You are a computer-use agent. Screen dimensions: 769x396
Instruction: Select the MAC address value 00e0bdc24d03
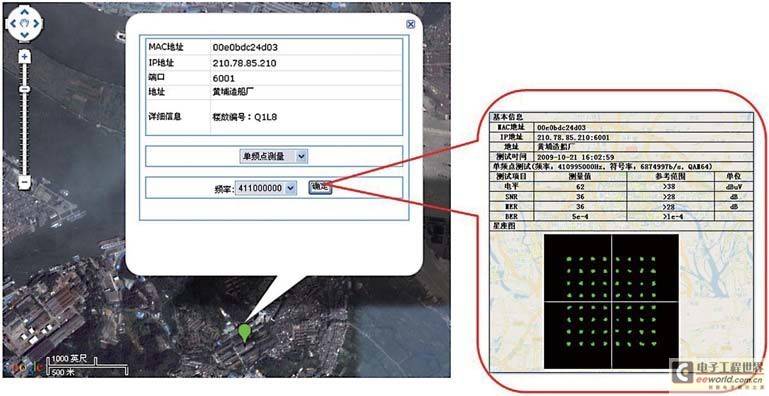tap(245, 48)
